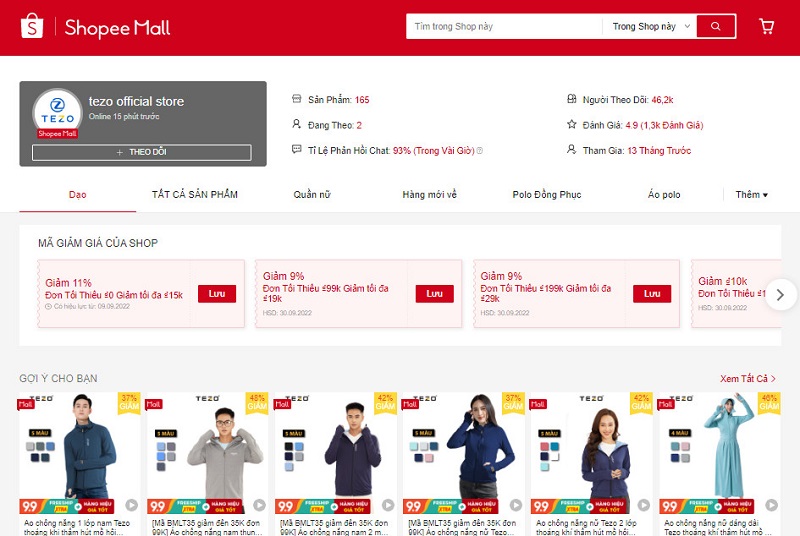Click the help icon beside chat response rate
The image size is (800, 536).
(x=479, y=151)
